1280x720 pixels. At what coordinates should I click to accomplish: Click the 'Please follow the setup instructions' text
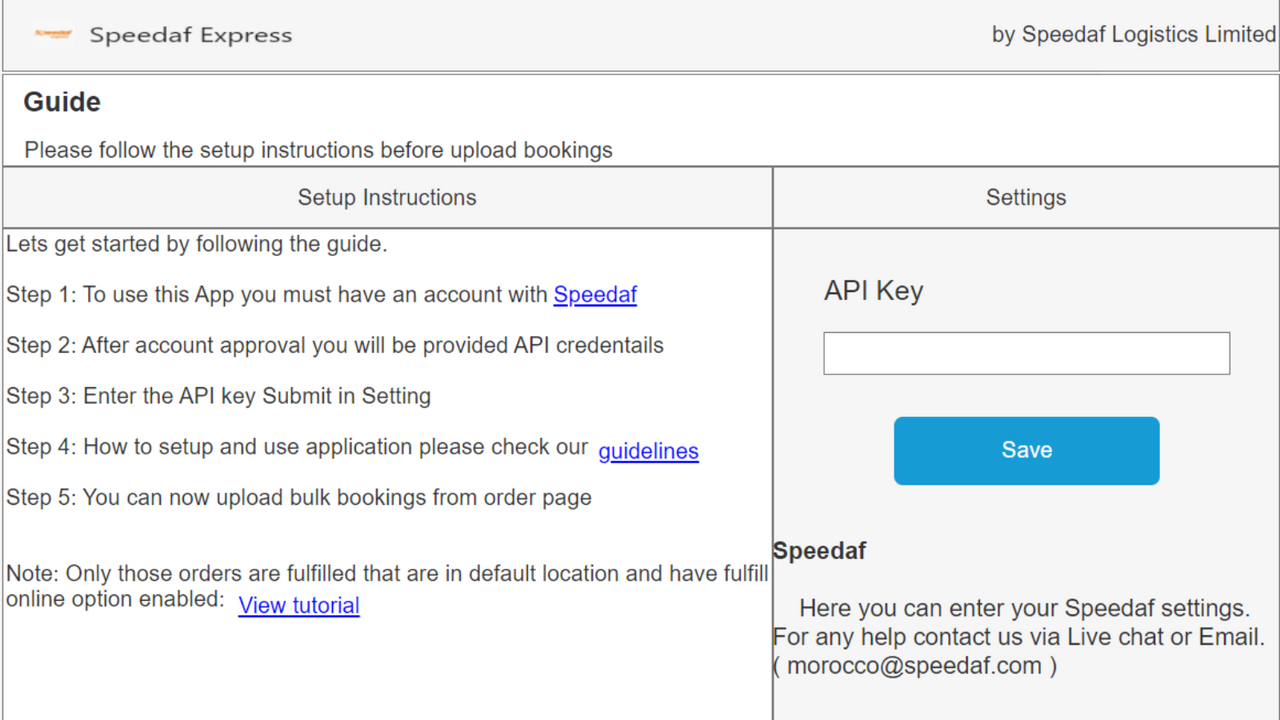click(318, 150)
